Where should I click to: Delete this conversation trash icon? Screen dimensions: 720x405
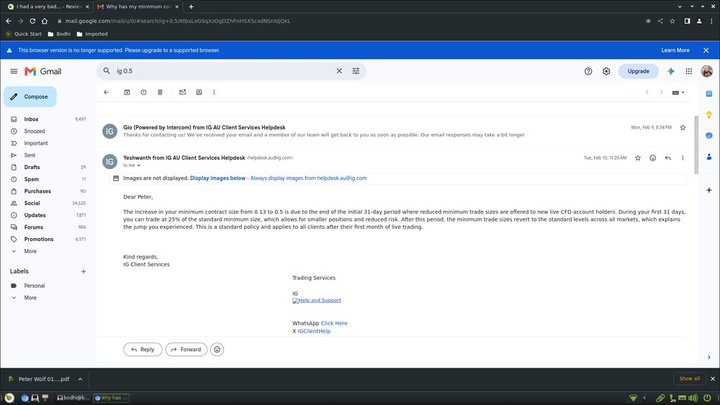(160, 92)
